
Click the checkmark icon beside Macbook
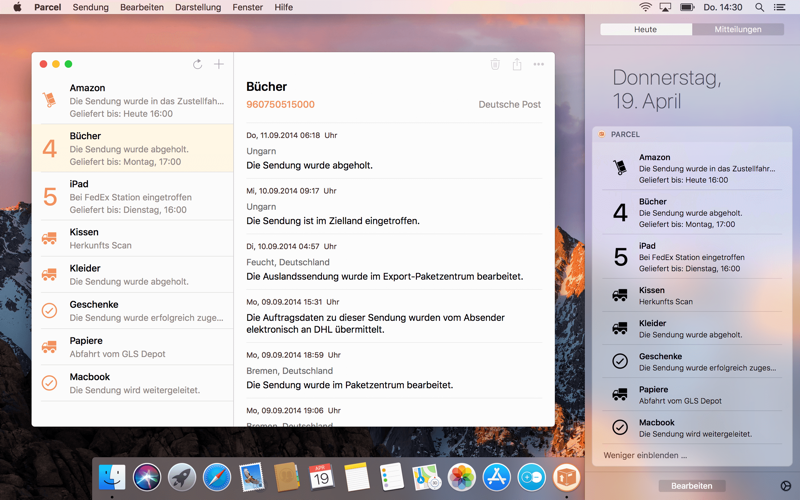(49, 383)
